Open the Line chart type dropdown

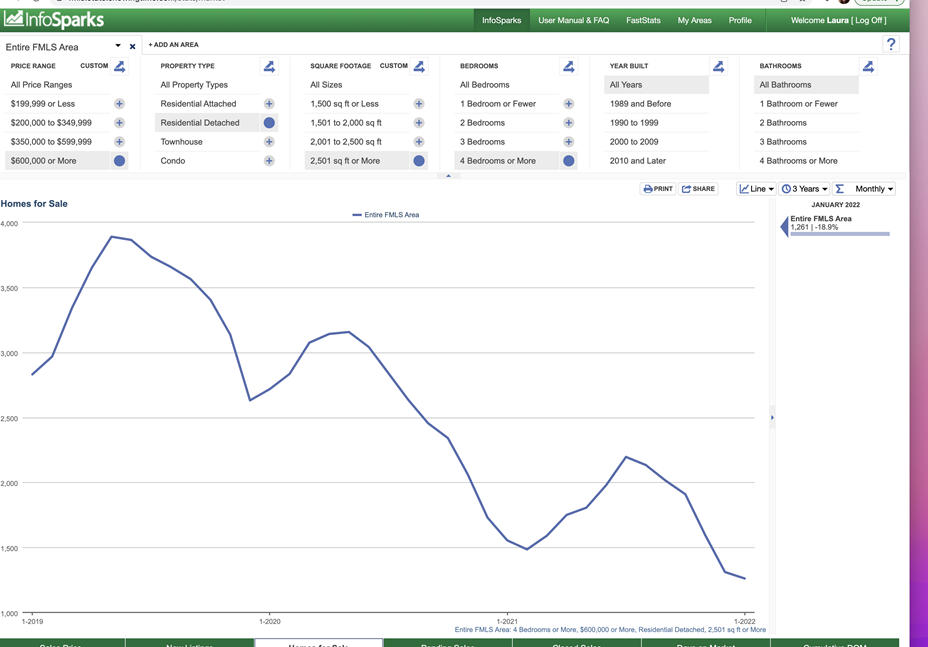756,189
